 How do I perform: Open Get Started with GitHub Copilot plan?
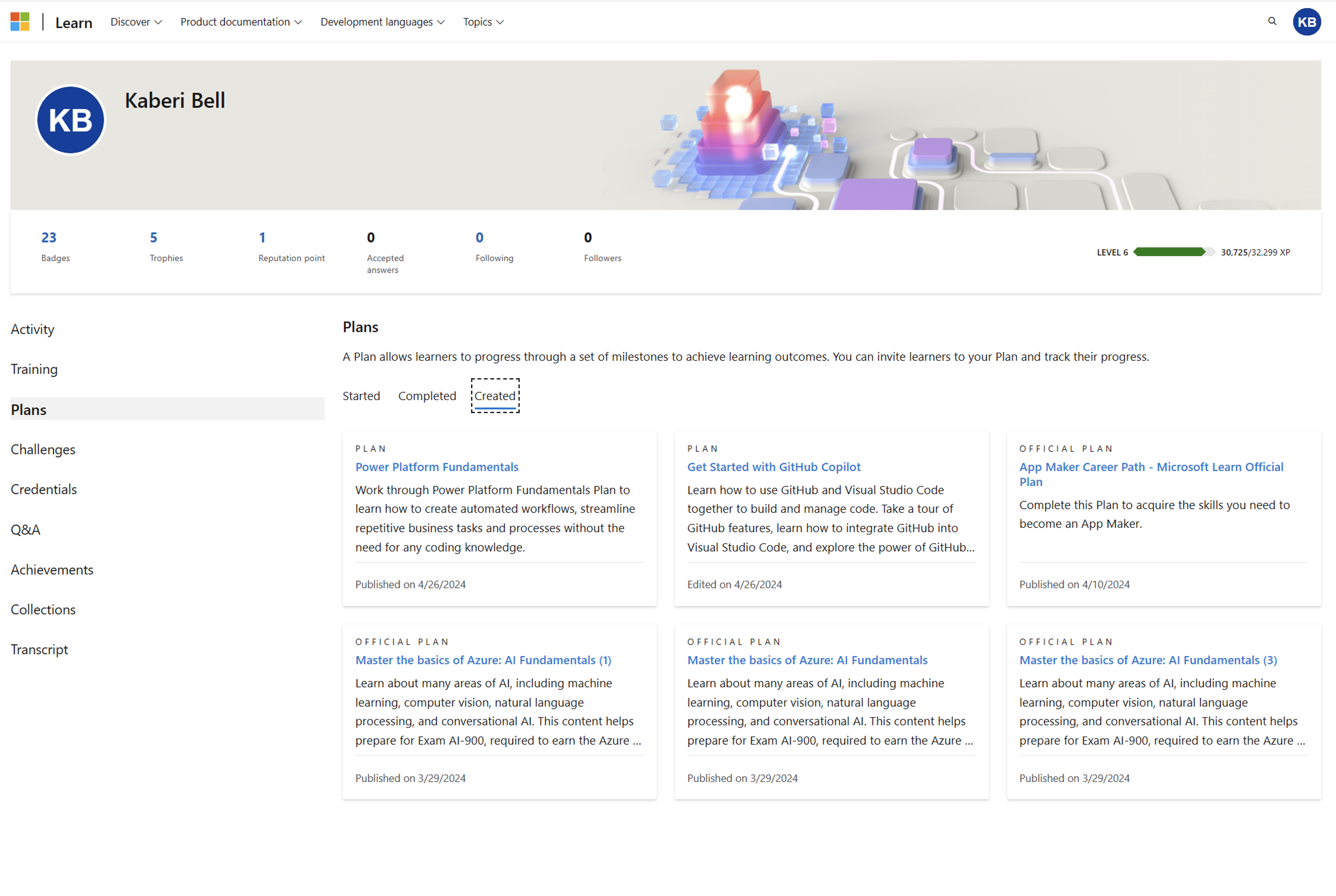tap(773, 466)
